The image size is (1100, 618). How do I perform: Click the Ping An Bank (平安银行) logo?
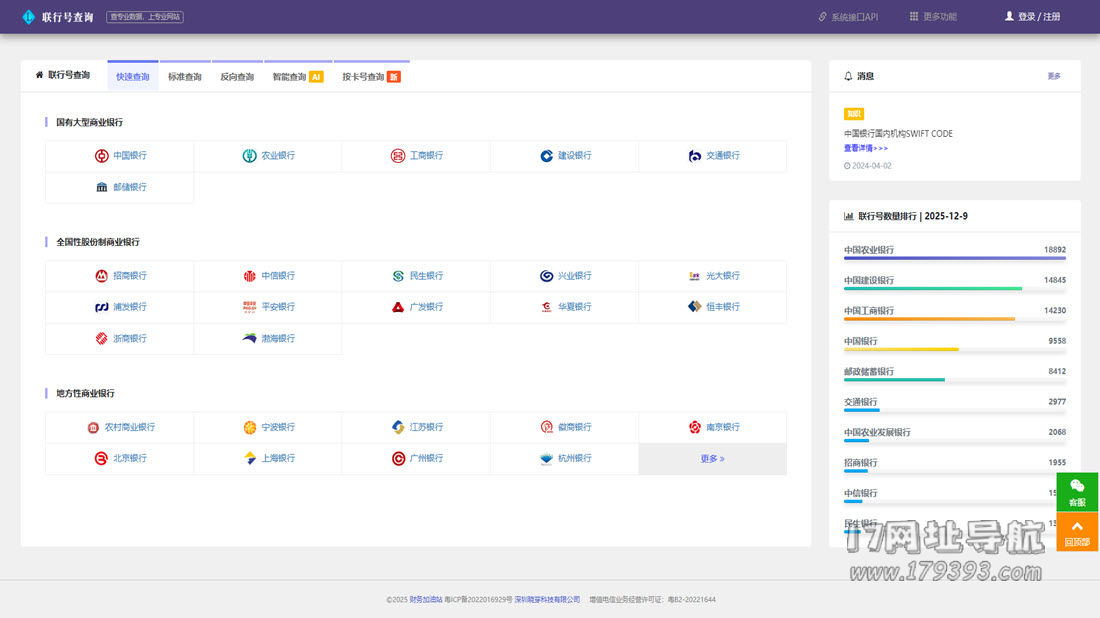(250, 307)
